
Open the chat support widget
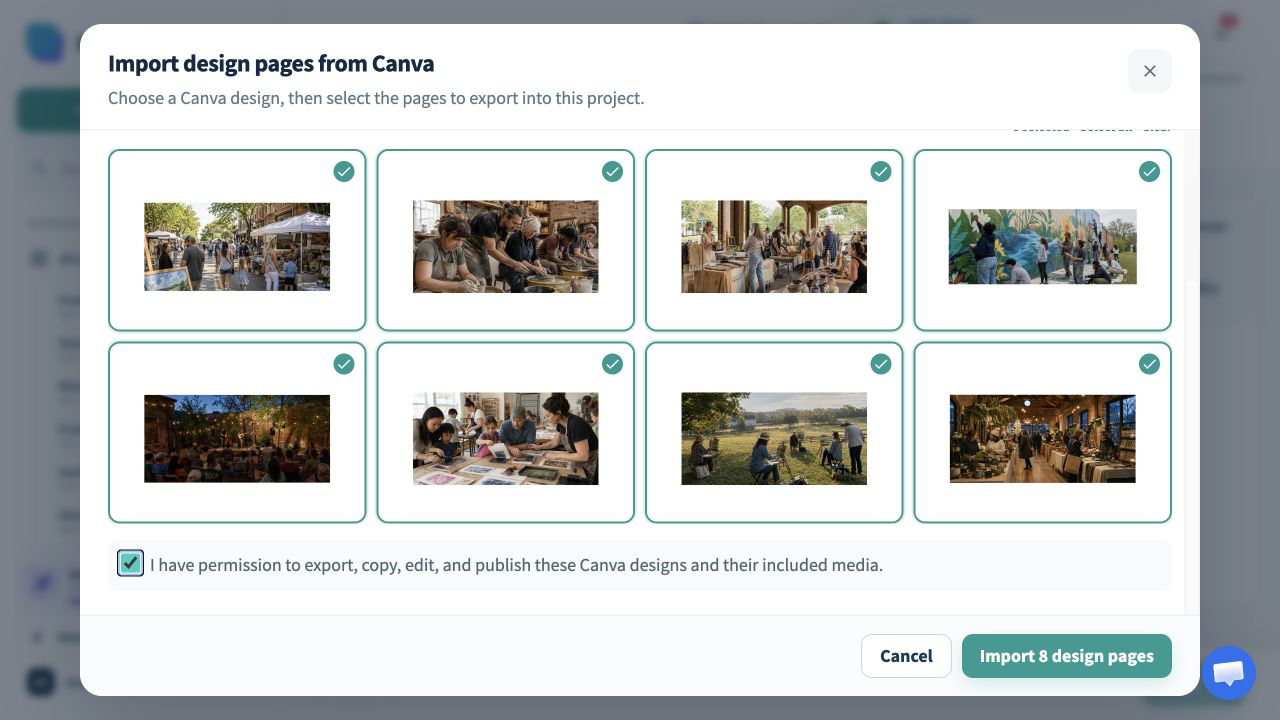[1228, 673]
